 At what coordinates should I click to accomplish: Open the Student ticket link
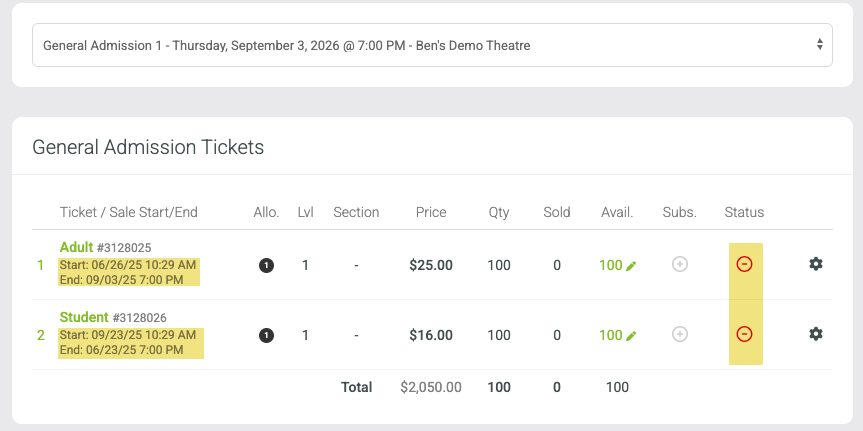84,317
